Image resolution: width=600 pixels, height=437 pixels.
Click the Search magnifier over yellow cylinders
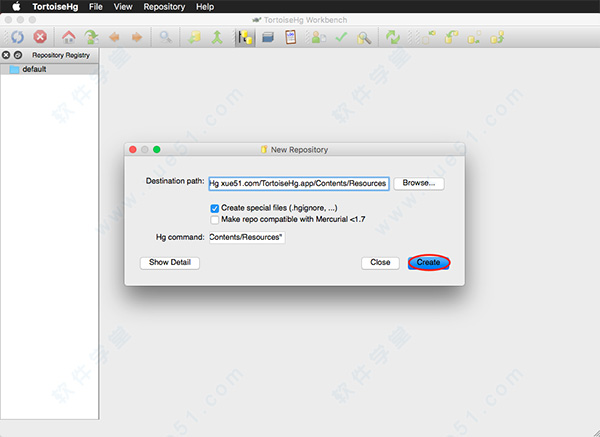[364, 38]
